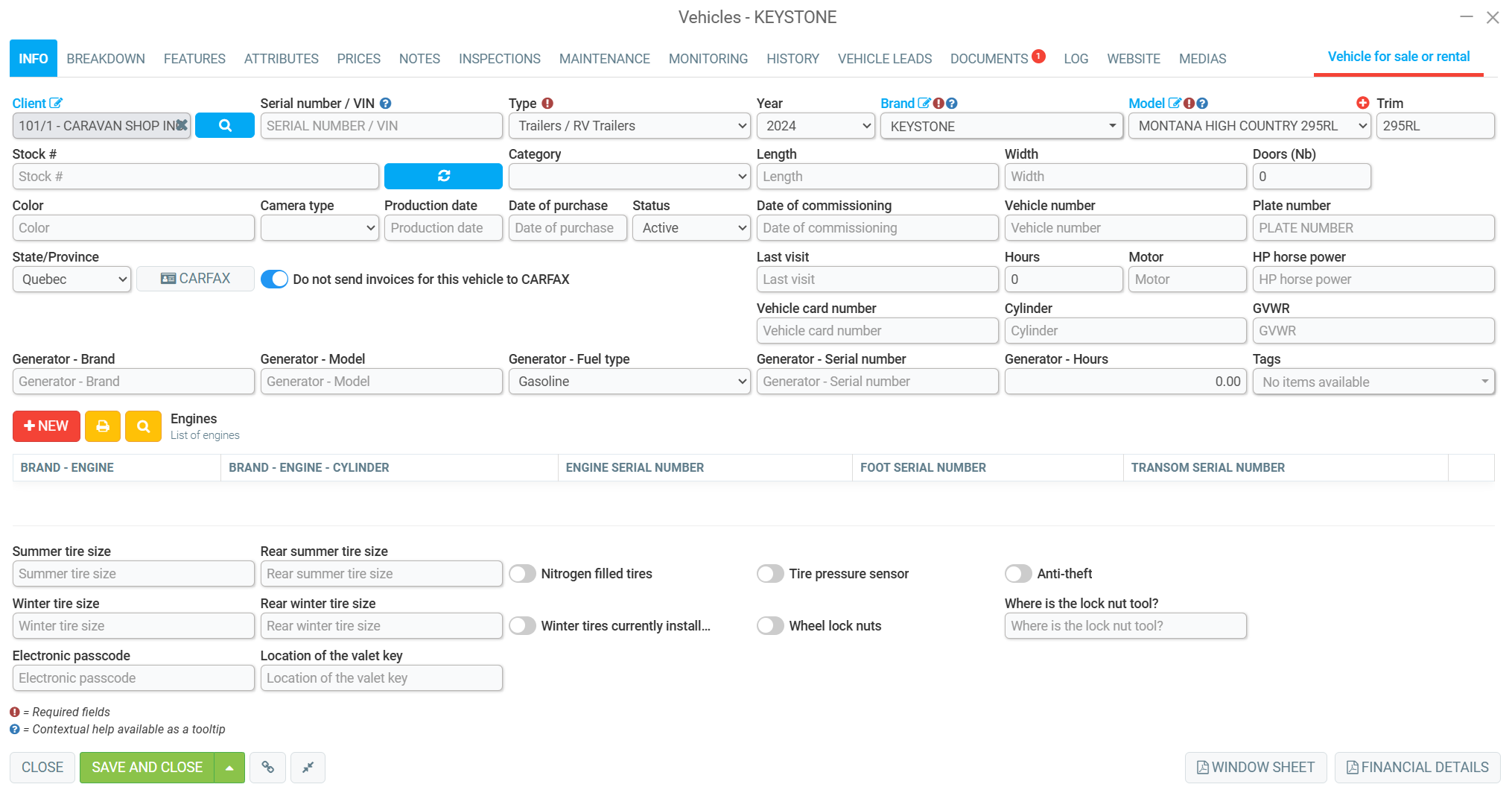
Task: Focus the Plate number field
Action: [1373, 228]
